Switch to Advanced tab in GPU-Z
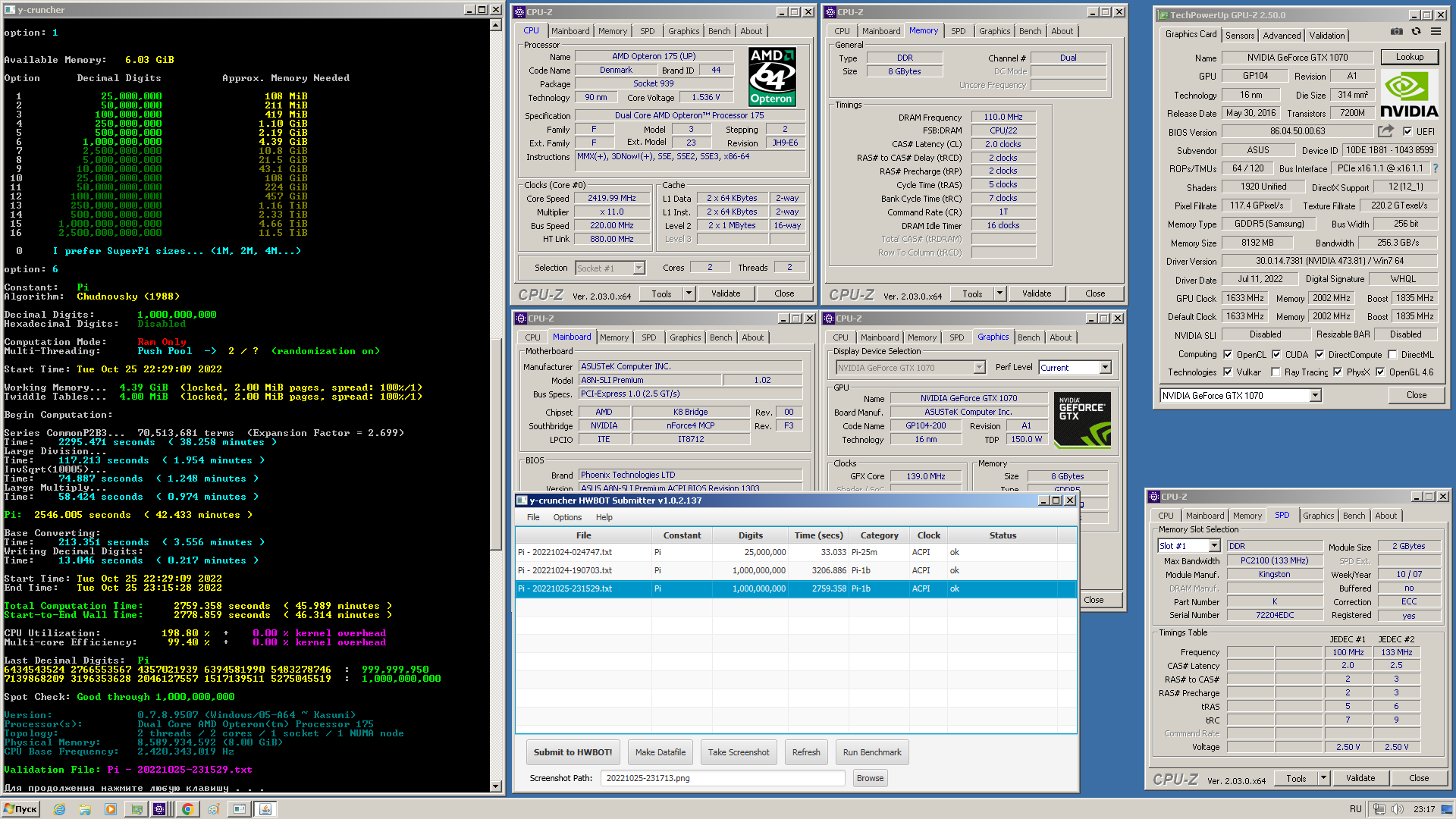The image size is (1456, 819). coord(1282,35)
